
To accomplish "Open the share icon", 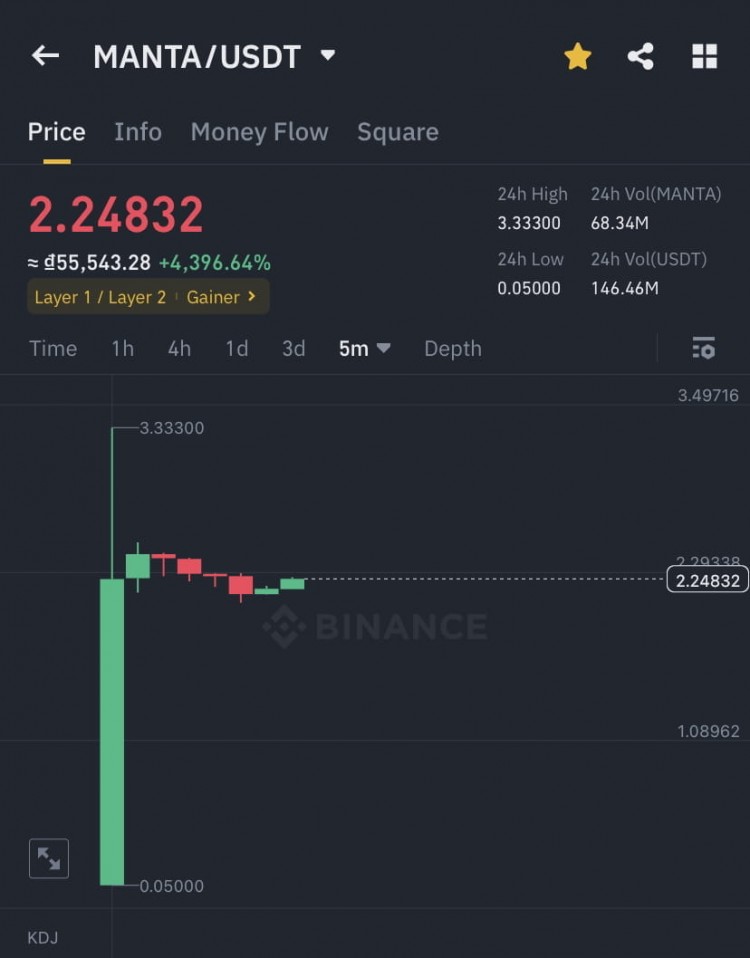I will tap(641, 57).
